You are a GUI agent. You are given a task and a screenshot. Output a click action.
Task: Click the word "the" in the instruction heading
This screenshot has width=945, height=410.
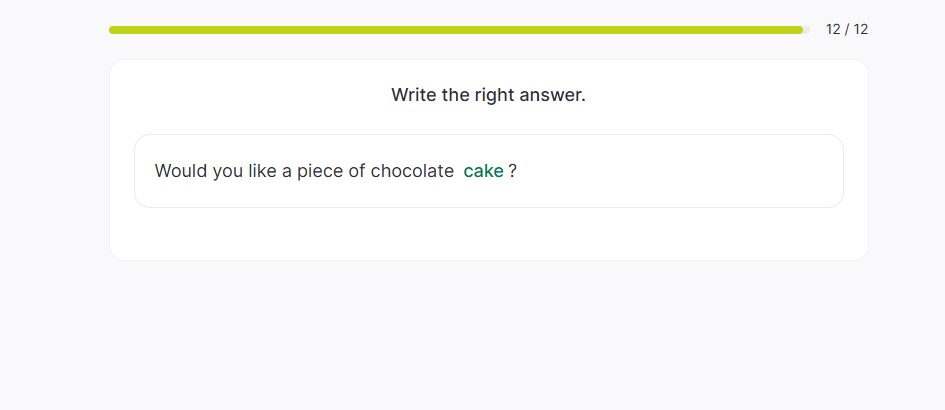point(455,95)
